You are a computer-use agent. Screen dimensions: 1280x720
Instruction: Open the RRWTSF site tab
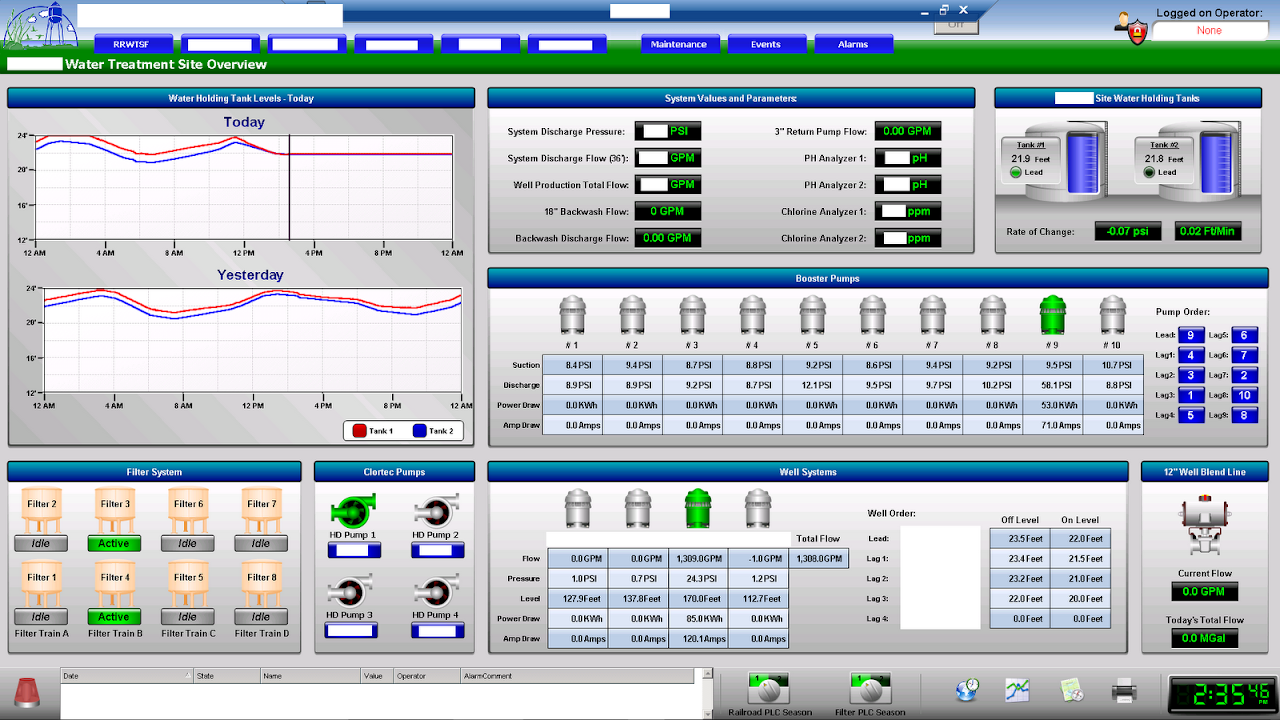coord(134,45)
